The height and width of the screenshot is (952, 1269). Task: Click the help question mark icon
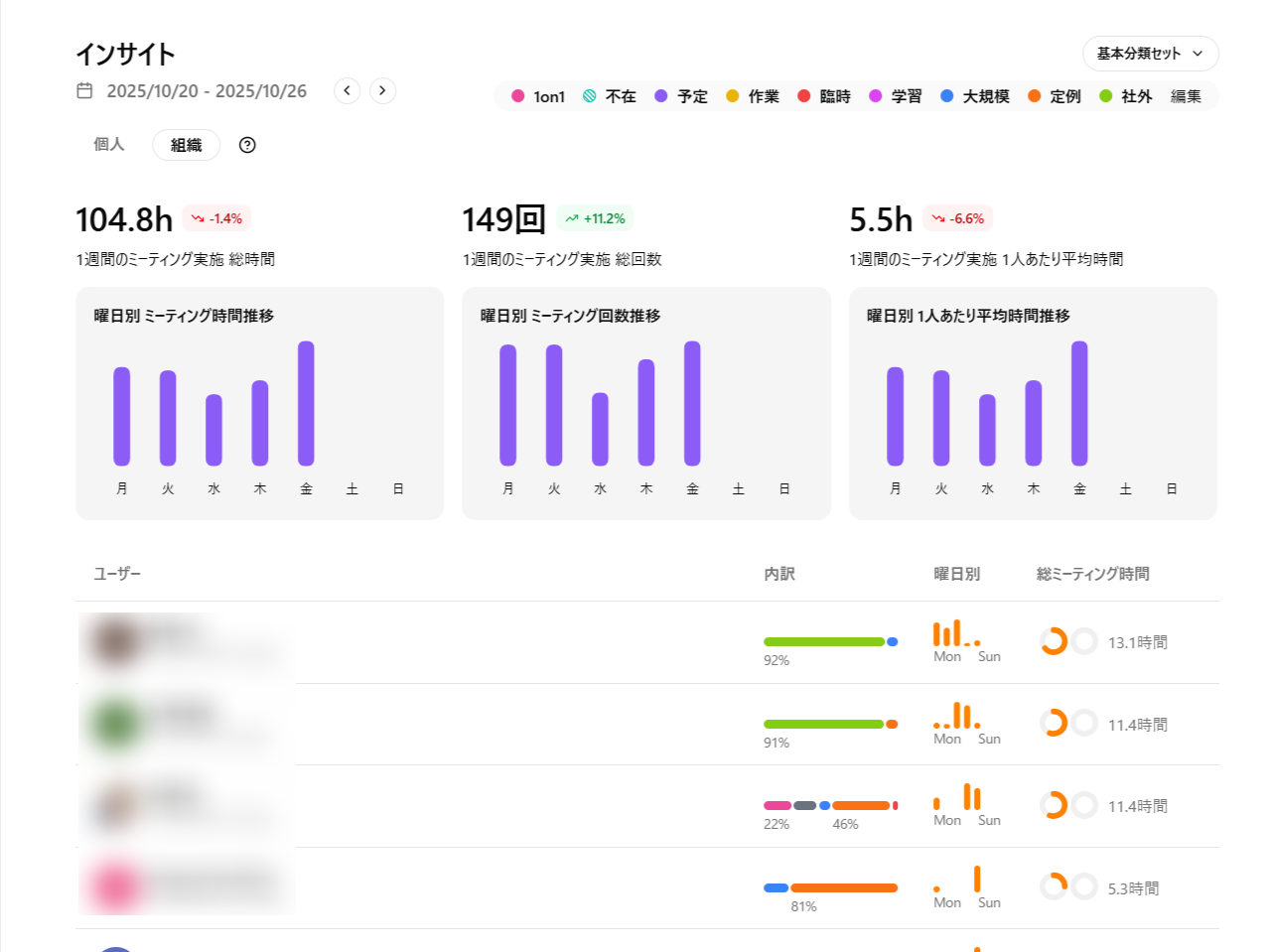click(x=247, y=145)
